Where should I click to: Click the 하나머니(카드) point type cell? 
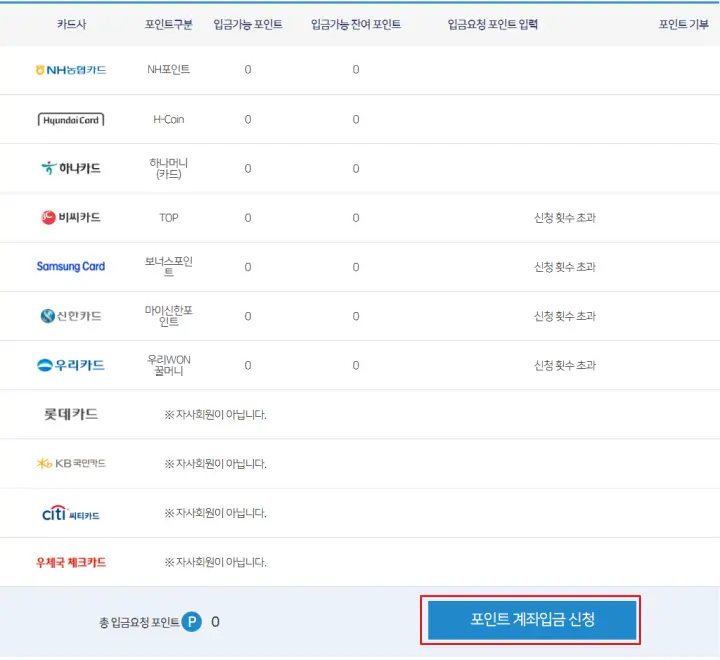pyautogui.click(x=169, y=169)
